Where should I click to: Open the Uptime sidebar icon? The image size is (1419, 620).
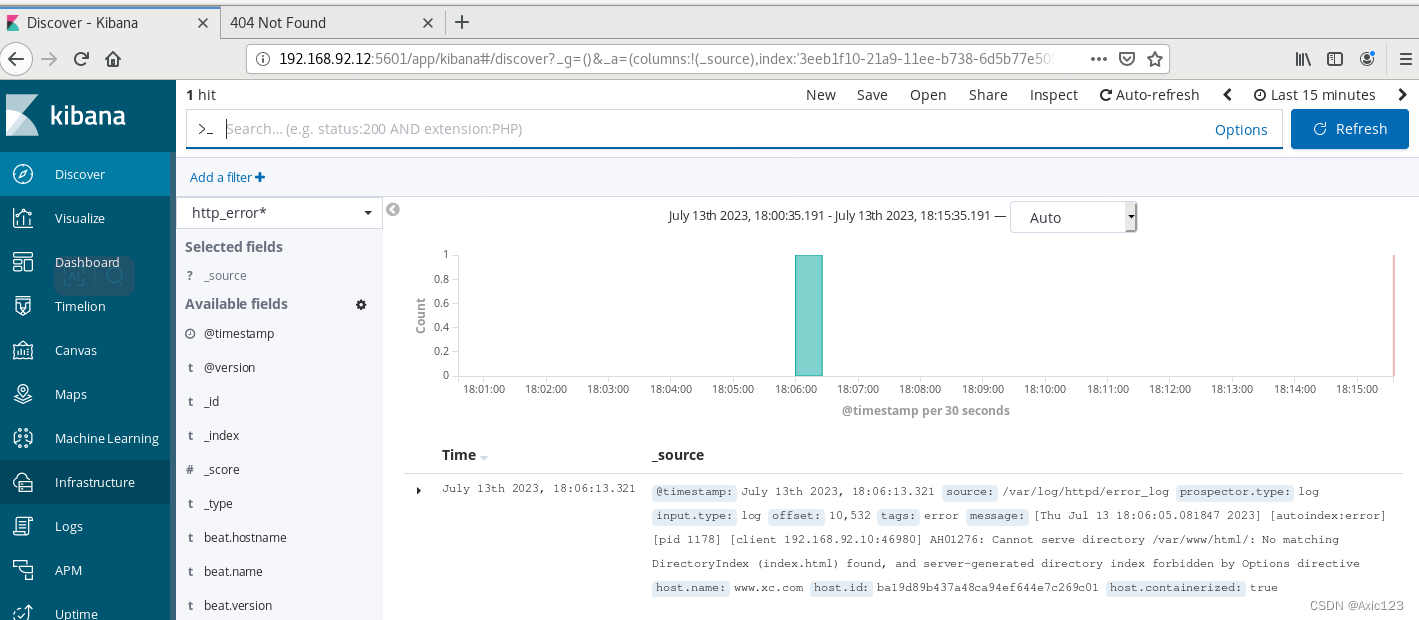click(x=23, y=612)
